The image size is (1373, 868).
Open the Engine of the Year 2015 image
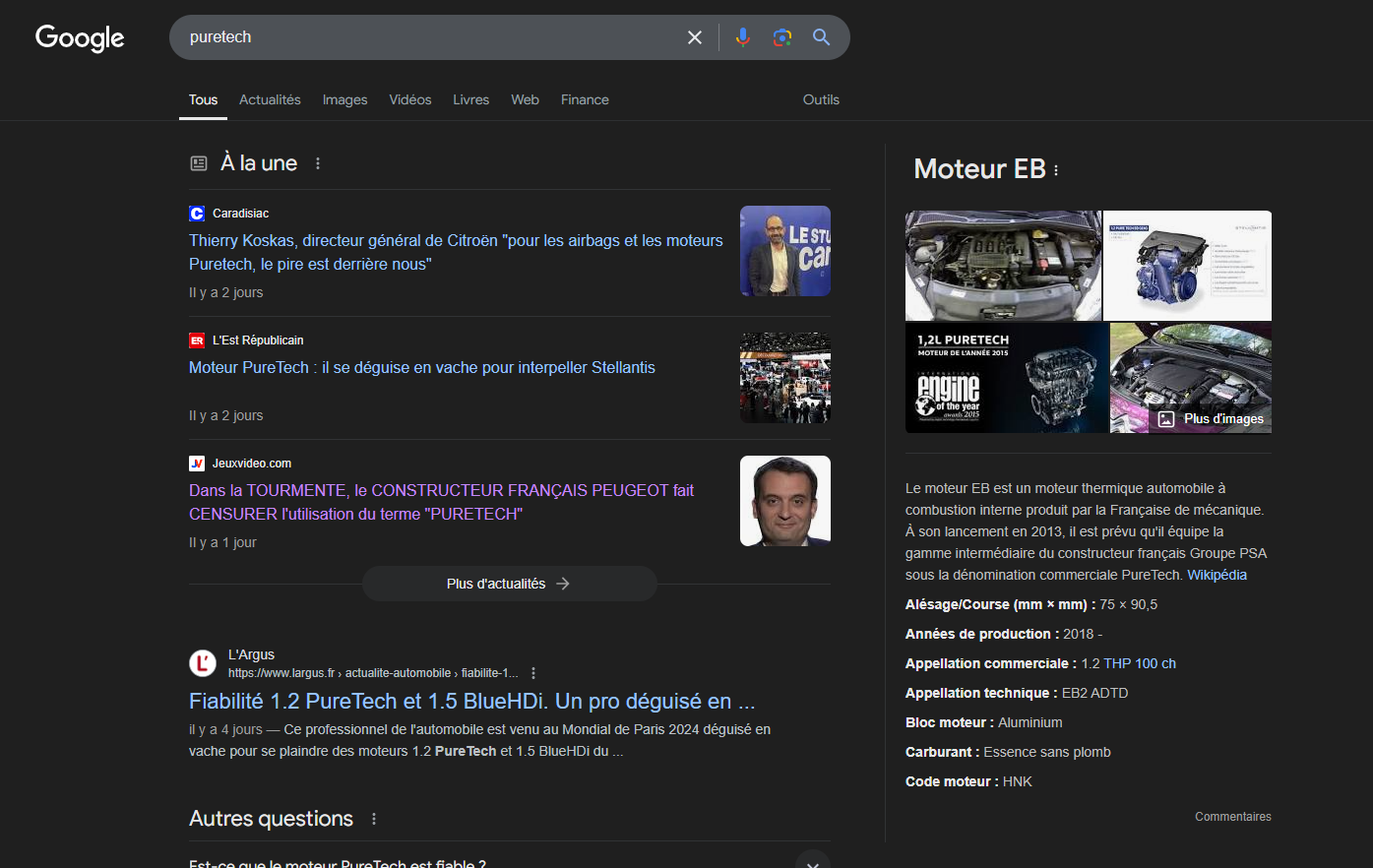click(x=1007, y=378)
